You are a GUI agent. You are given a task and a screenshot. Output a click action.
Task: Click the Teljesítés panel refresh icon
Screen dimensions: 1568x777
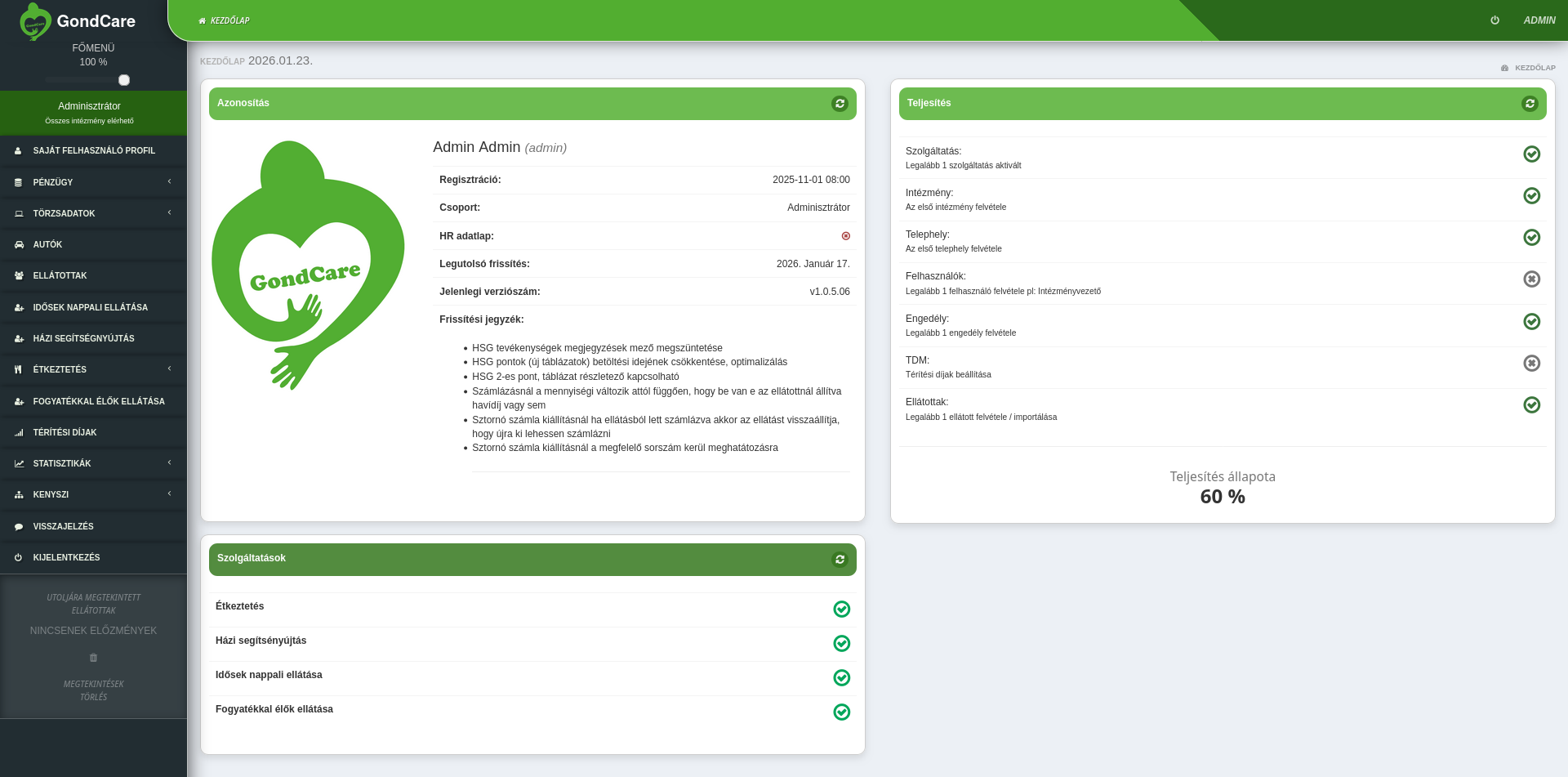tap(1530, 104)
